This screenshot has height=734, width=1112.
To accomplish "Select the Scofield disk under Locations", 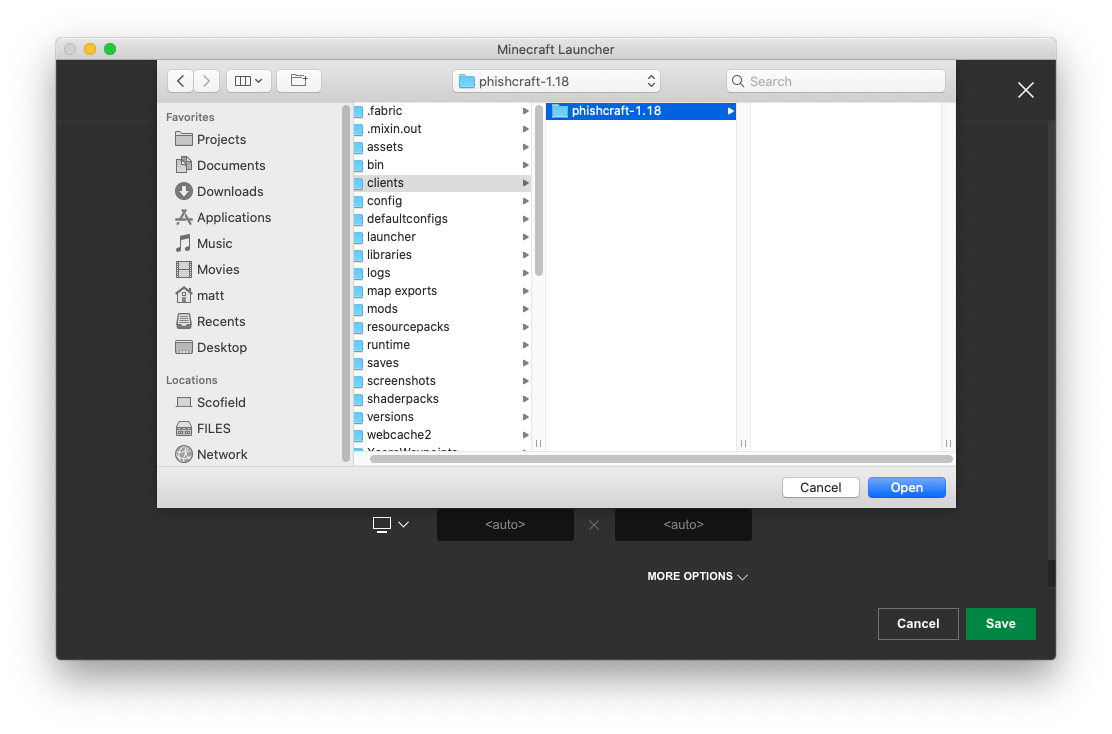I will pos(219,402).
